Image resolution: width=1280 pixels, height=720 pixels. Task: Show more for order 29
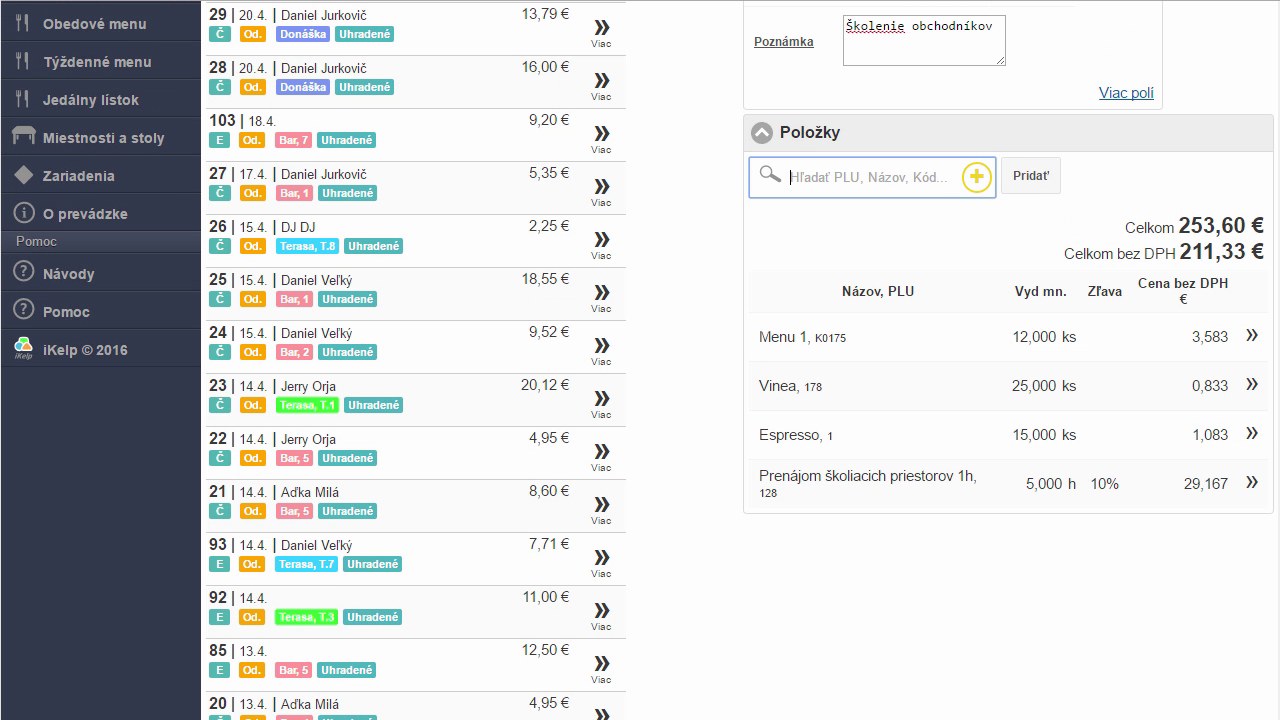coord(601,33)
